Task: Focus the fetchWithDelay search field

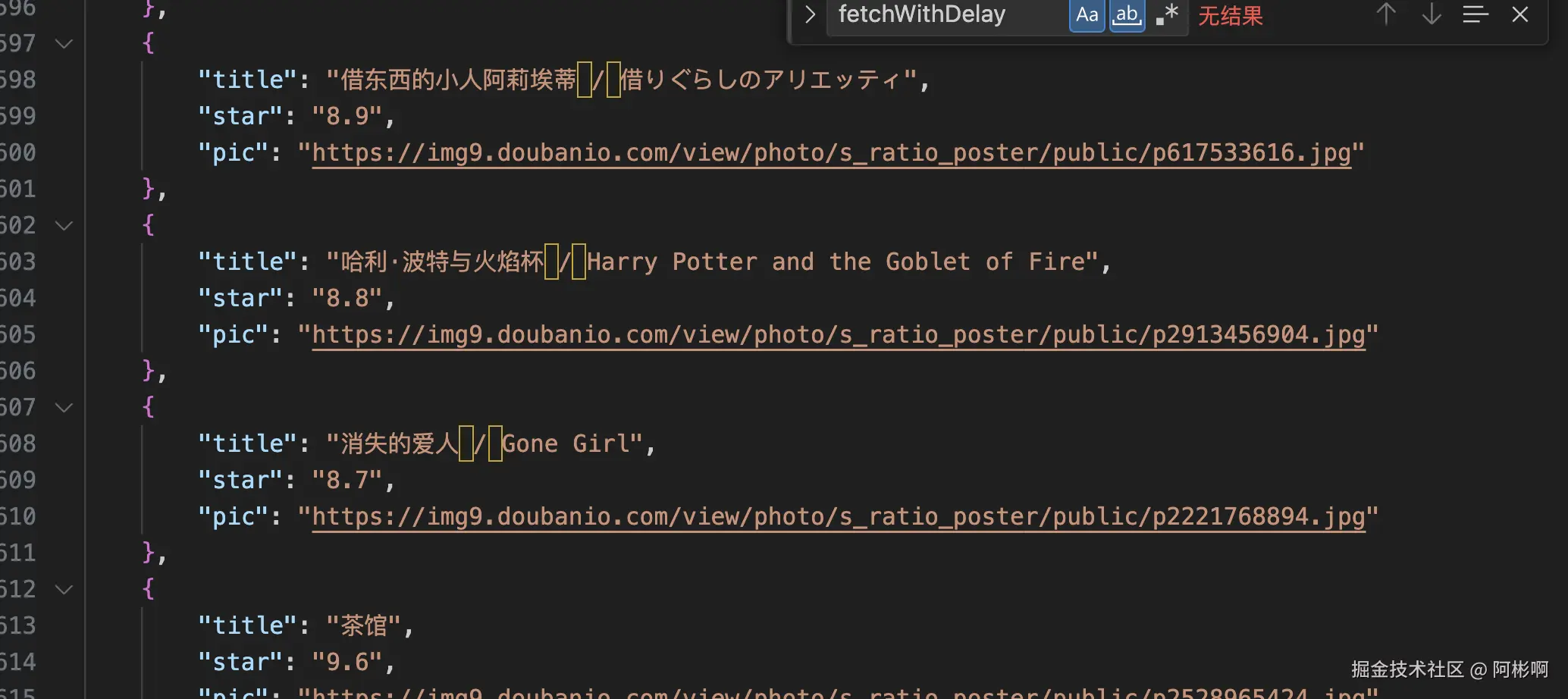Action: coord(948,15)
